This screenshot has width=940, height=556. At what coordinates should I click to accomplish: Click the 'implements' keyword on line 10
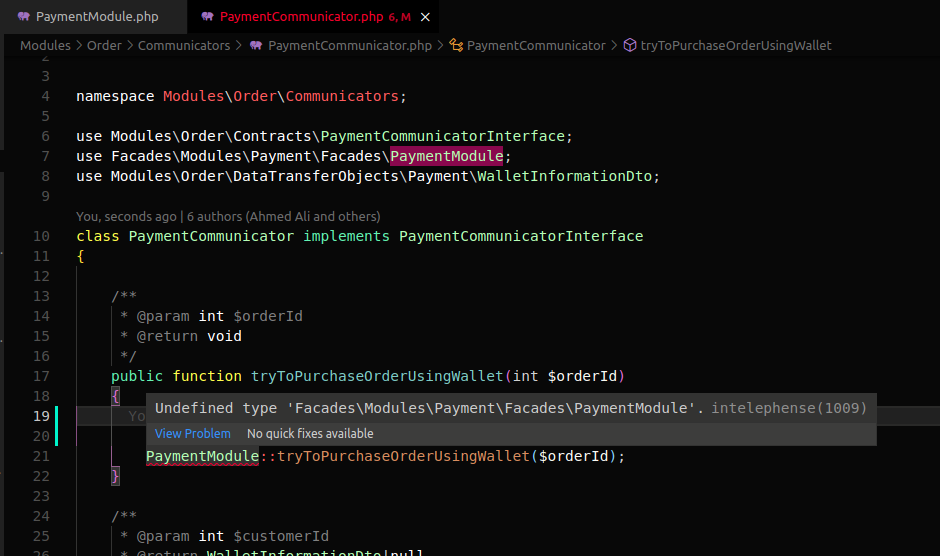pyautogui.click(x=346, y=236)
